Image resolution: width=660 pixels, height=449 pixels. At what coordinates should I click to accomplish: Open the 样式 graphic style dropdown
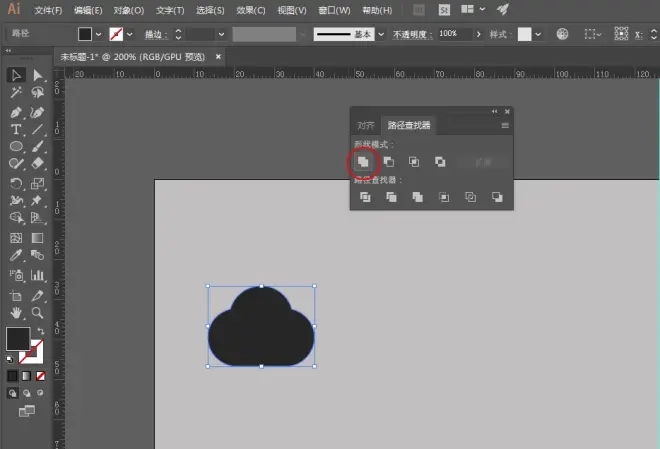(538, 35)
